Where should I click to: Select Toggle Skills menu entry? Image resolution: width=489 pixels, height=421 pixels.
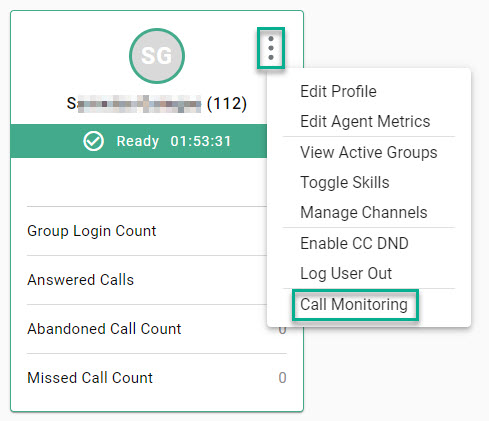(x=345, y=183)
